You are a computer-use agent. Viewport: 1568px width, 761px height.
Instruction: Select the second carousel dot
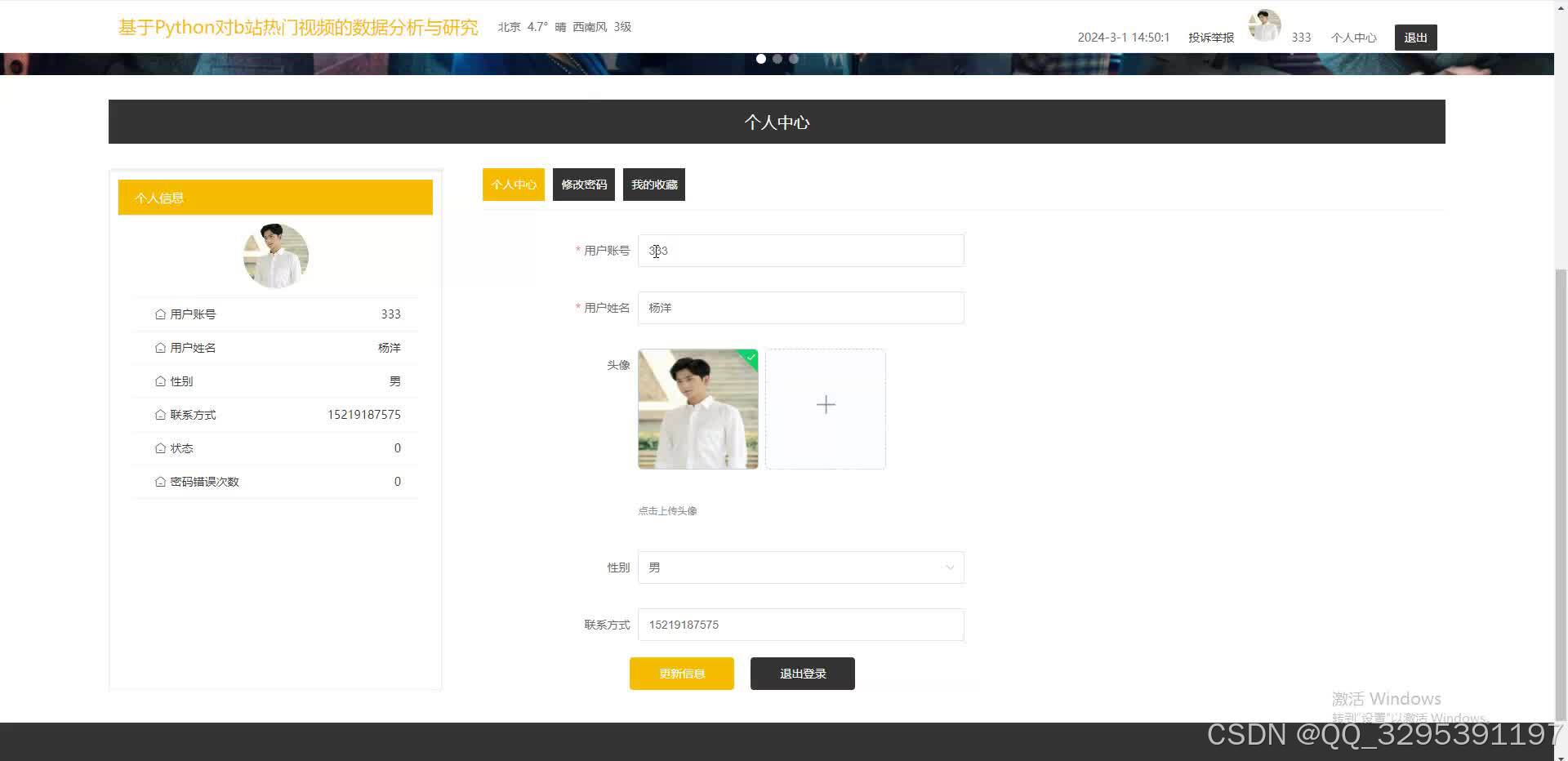click(777, 59)
